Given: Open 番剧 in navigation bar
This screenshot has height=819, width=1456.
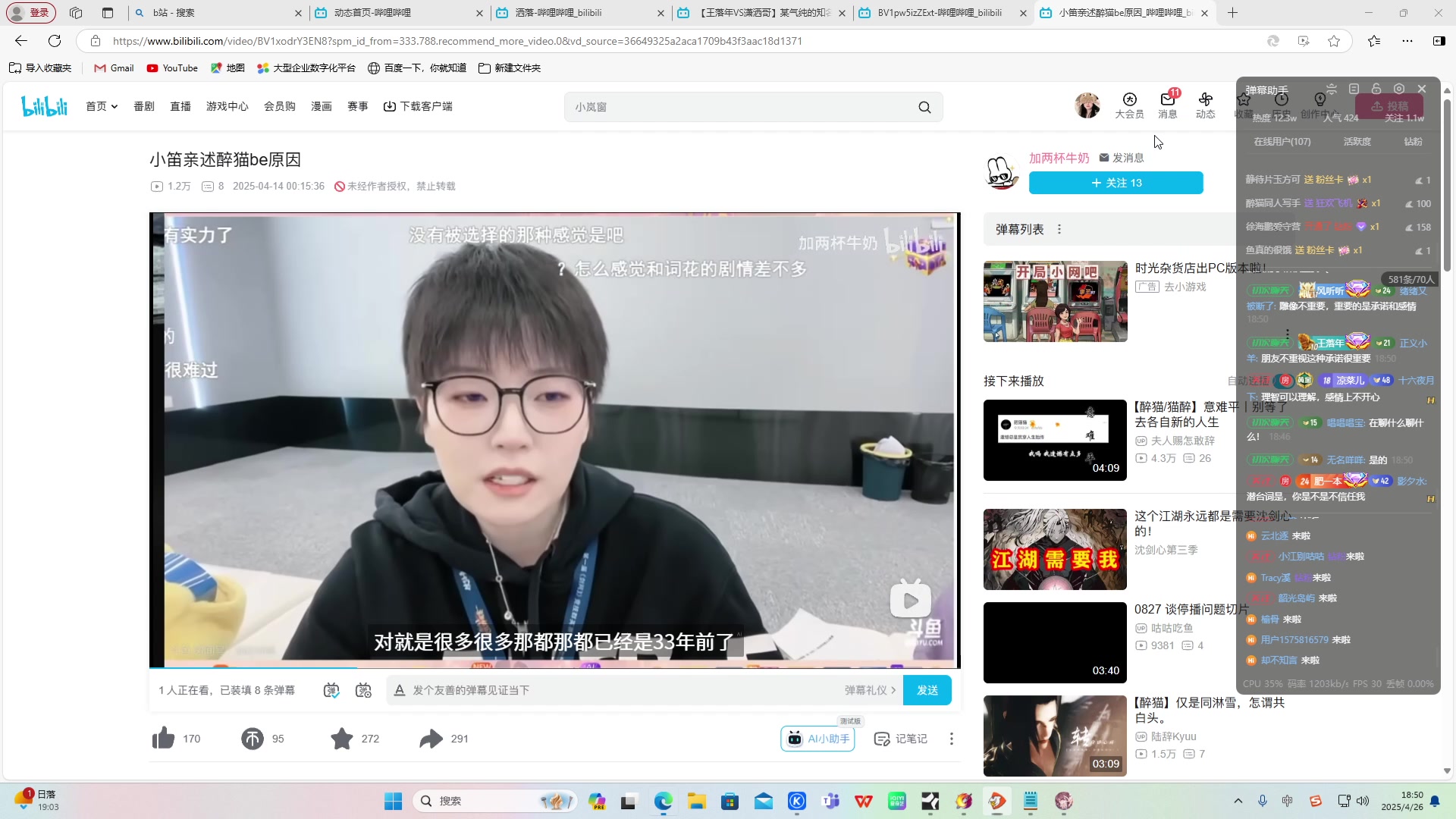Looking at the screenshot, I should [144, 106].
